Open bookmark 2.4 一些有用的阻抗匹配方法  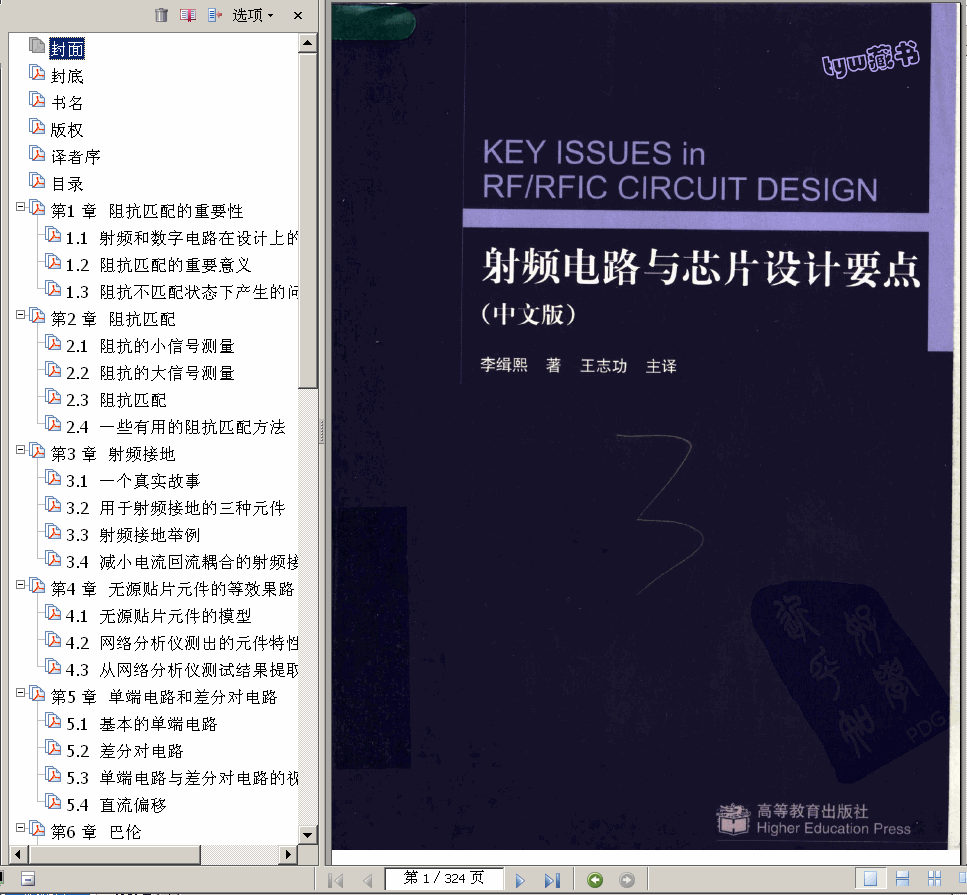[x=176, y=427]
